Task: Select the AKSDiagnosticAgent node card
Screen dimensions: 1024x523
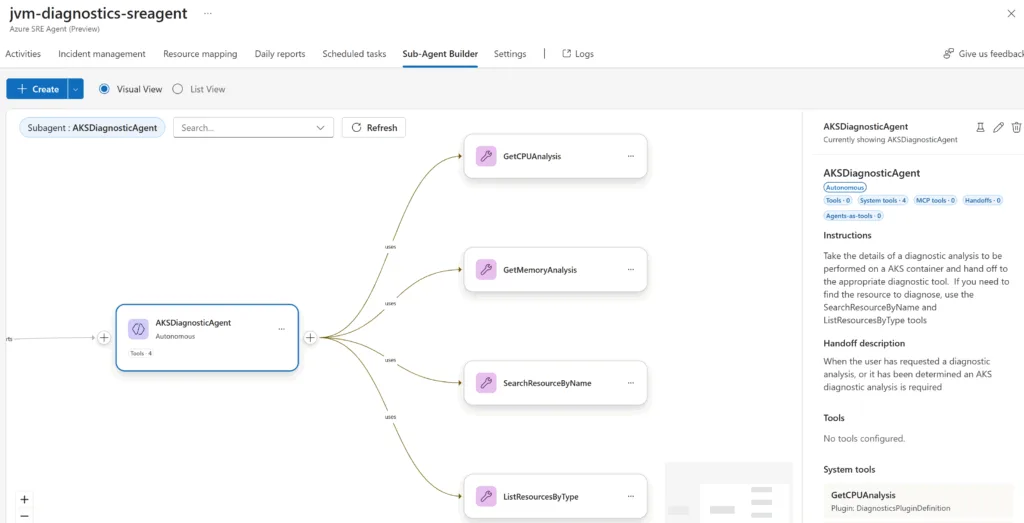Action: pyautogui.click(x=207, y=338)
